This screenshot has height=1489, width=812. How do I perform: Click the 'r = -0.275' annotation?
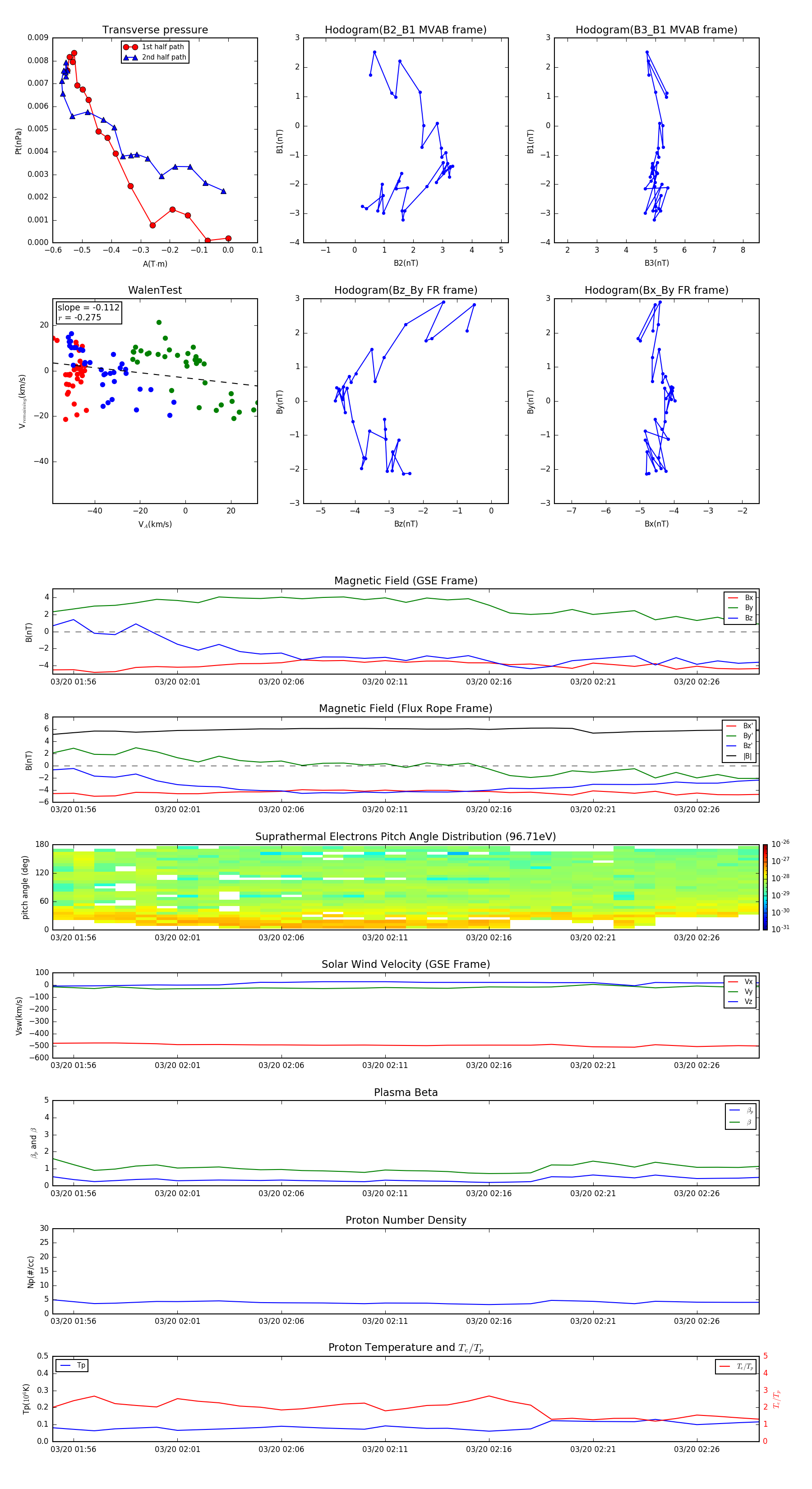point(80,317)
